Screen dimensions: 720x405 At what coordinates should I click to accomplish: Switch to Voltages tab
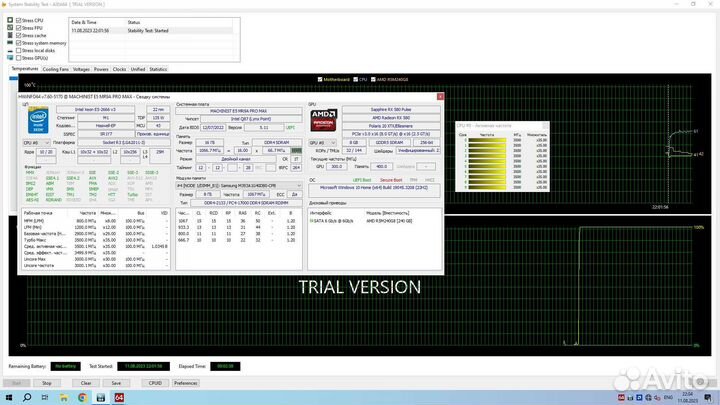click(x=81, y=69)
